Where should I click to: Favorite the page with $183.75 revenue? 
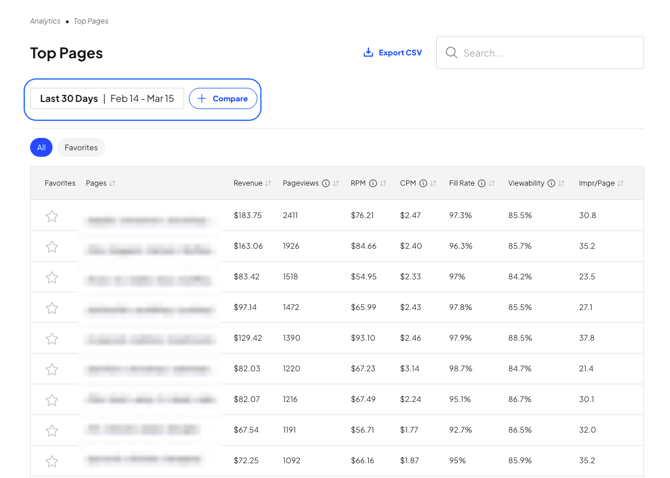52,216
